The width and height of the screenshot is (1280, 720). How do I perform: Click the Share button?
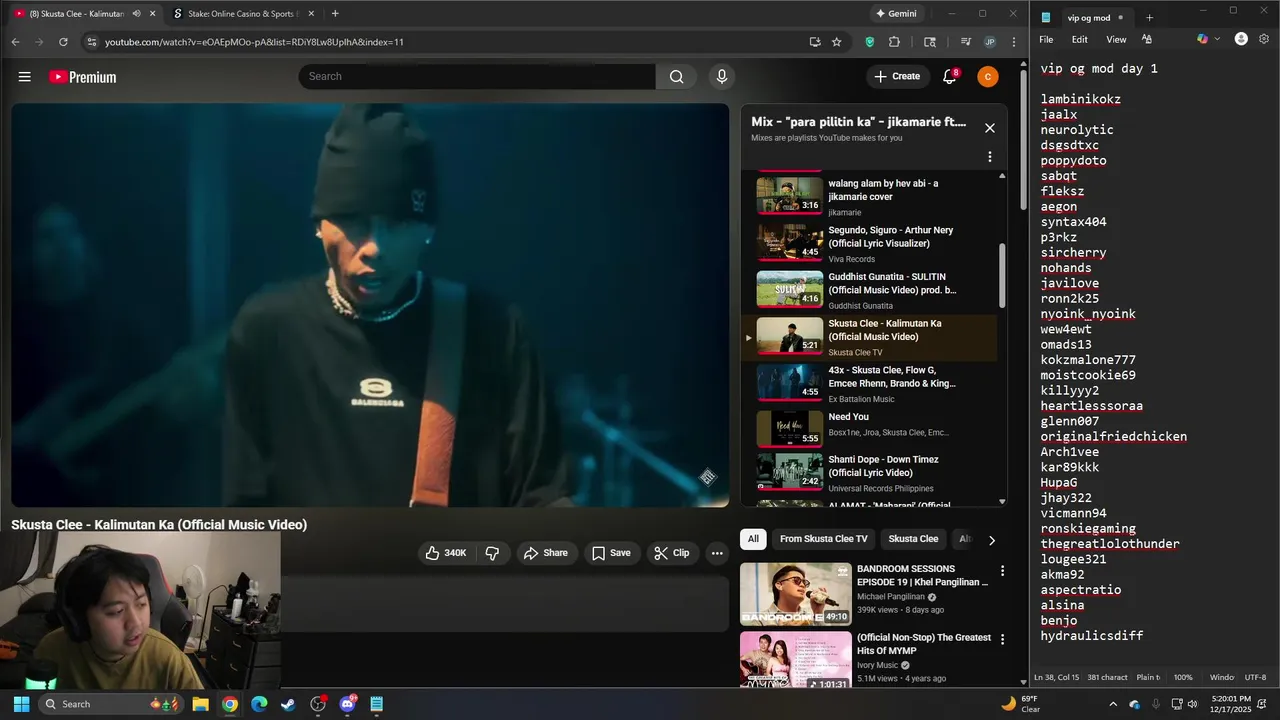pos(546,553)
